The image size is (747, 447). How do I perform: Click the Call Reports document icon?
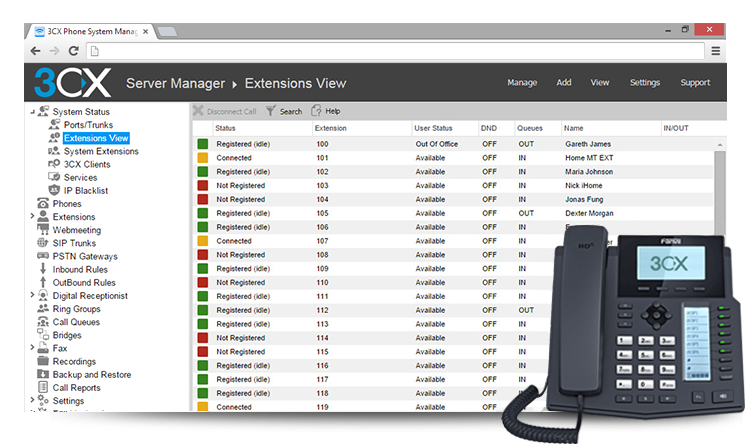click(x=43, y=387)
